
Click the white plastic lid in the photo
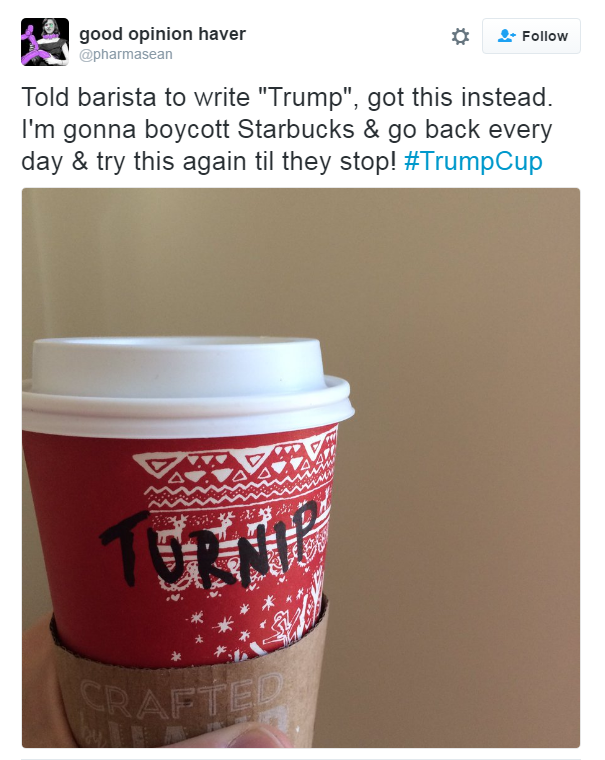click(186, 385)
